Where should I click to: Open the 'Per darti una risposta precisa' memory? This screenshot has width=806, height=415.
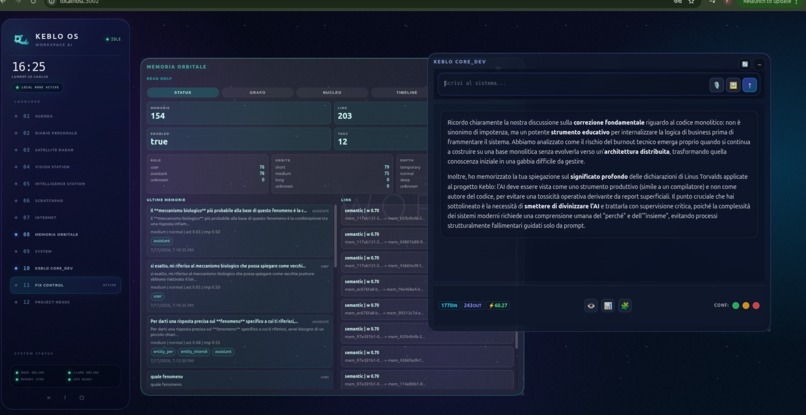[240, 342]
